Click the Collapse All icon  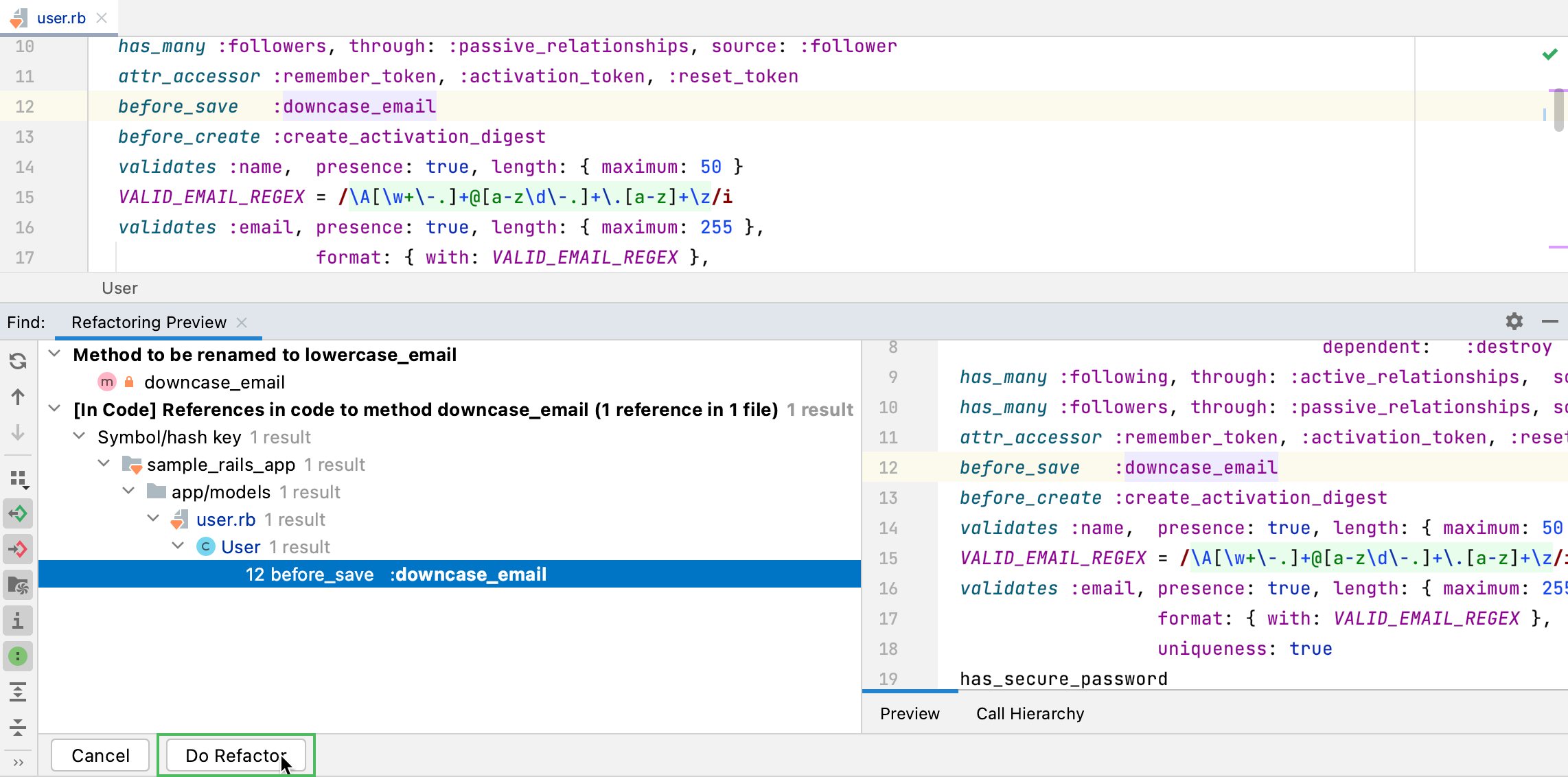tap(19, 727)
